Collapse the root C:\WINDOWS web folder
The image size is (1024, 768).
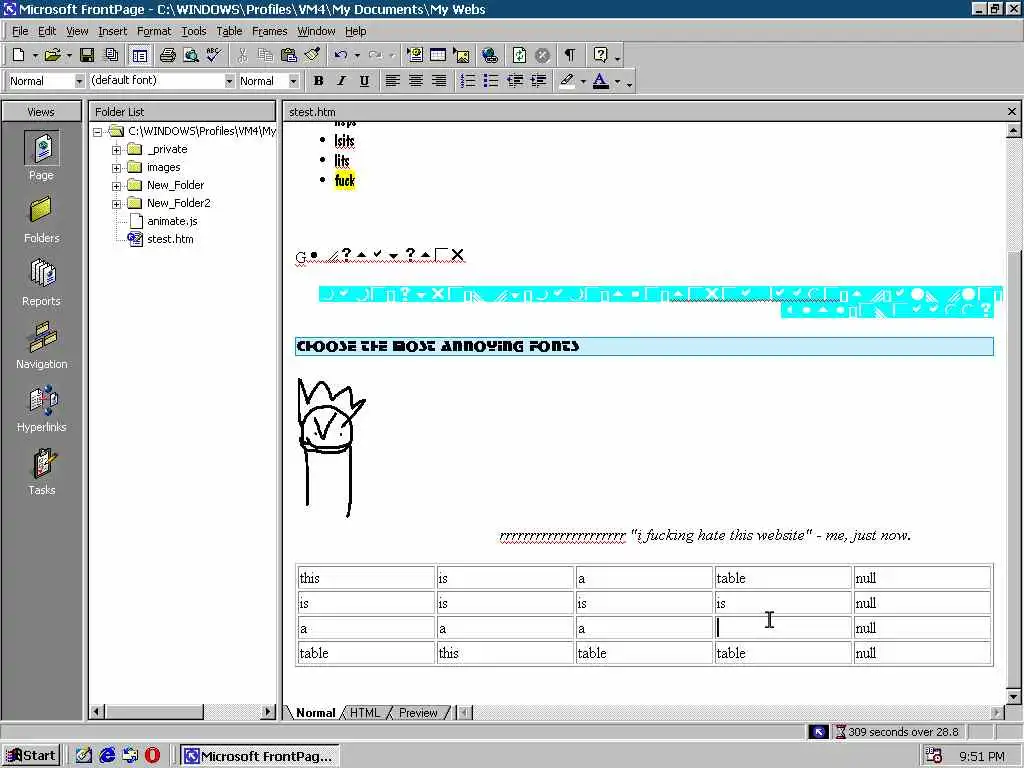97,131
